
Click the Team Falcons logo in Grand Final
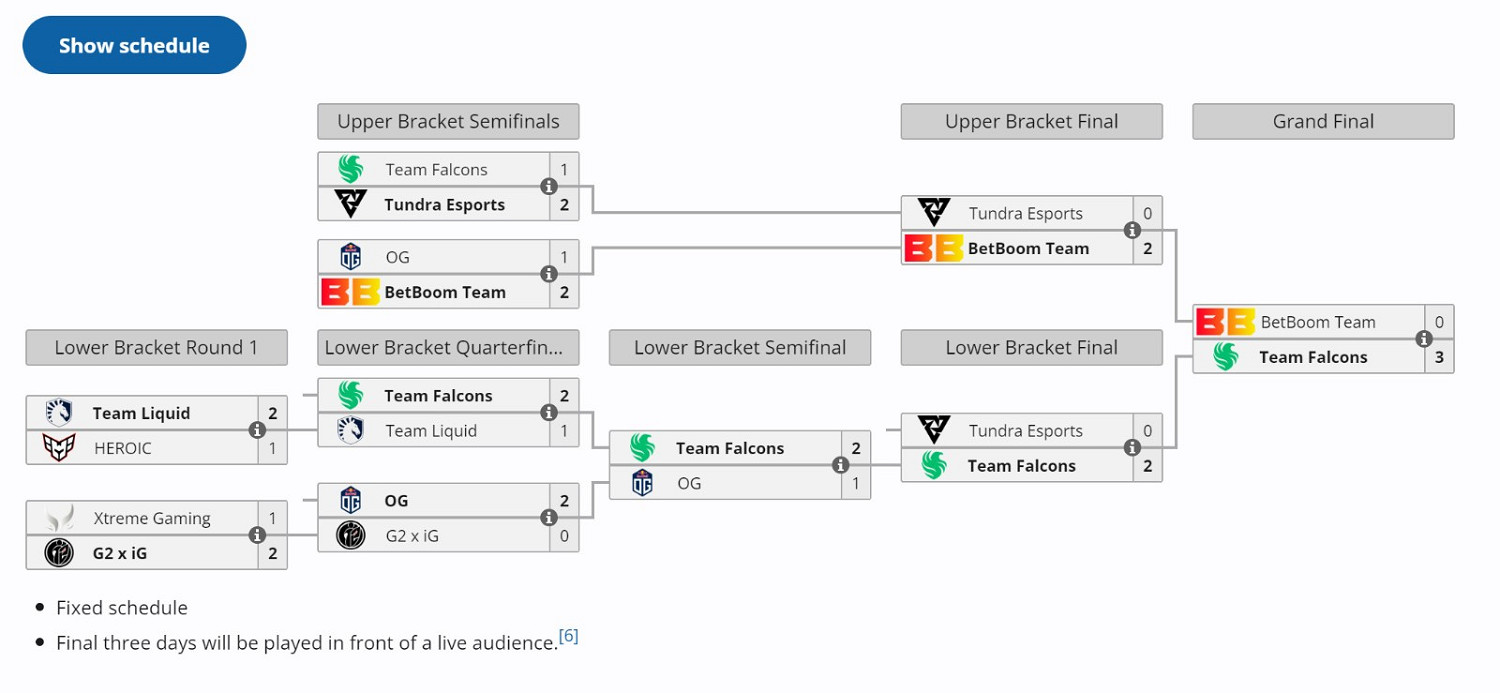(1225, 357)
